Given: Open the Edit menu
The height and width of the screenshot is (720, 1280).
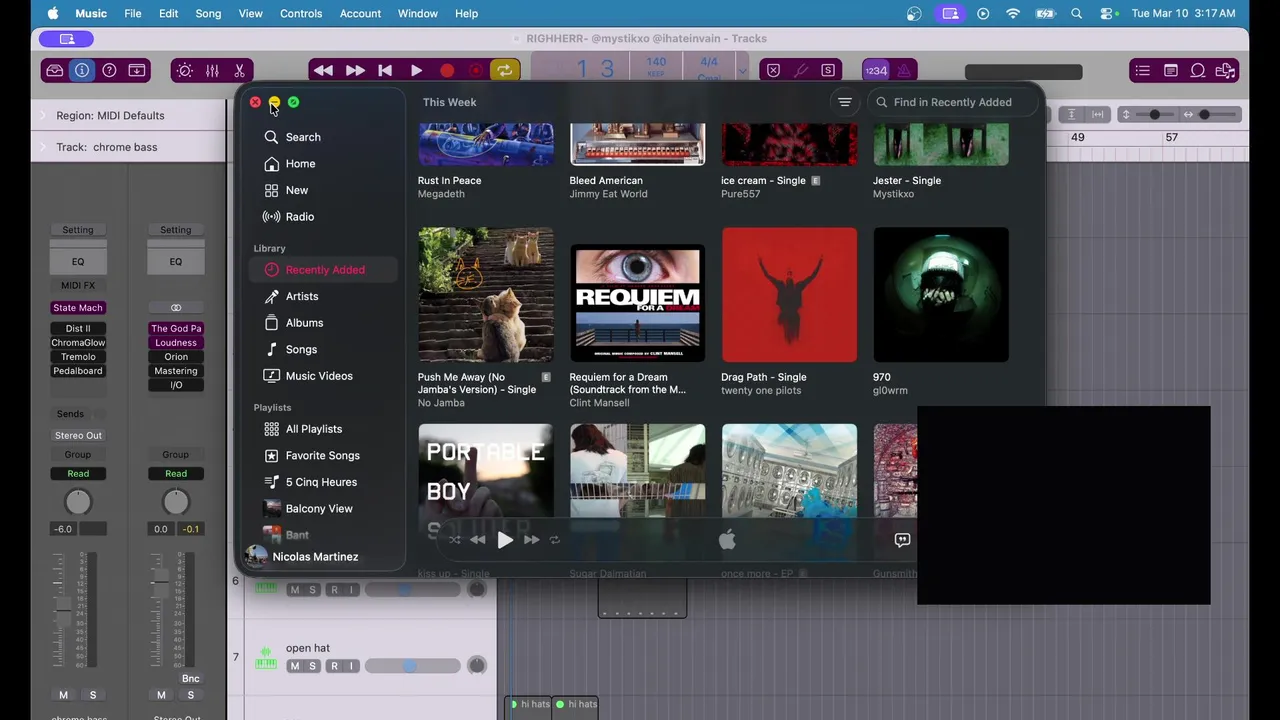Looking at the screenshot, I should coord(168,13).
